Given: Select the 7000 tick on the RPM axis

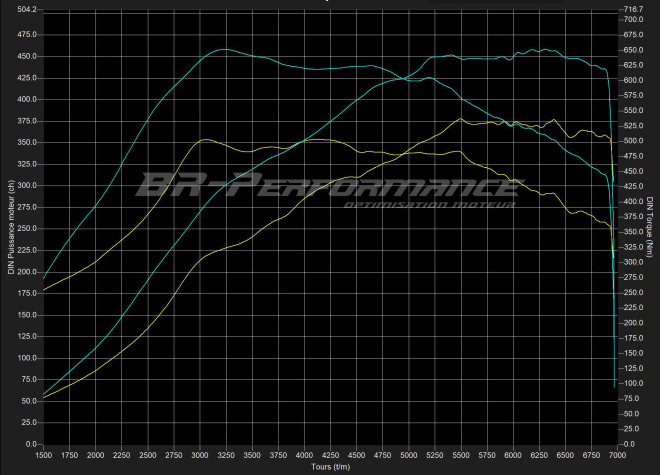Looking at the screenshot, I should click(x=618, y=454).
